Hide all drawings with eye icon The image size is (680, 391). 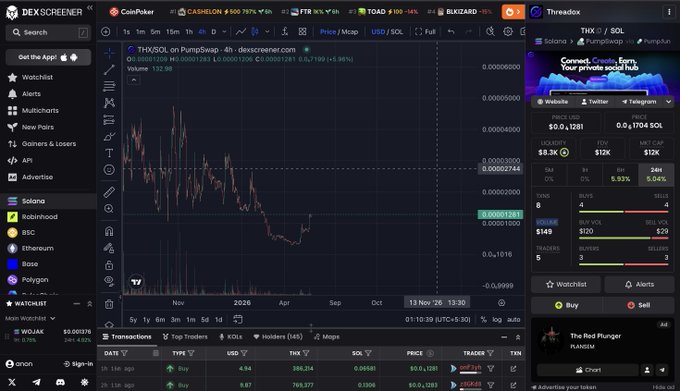109,281
